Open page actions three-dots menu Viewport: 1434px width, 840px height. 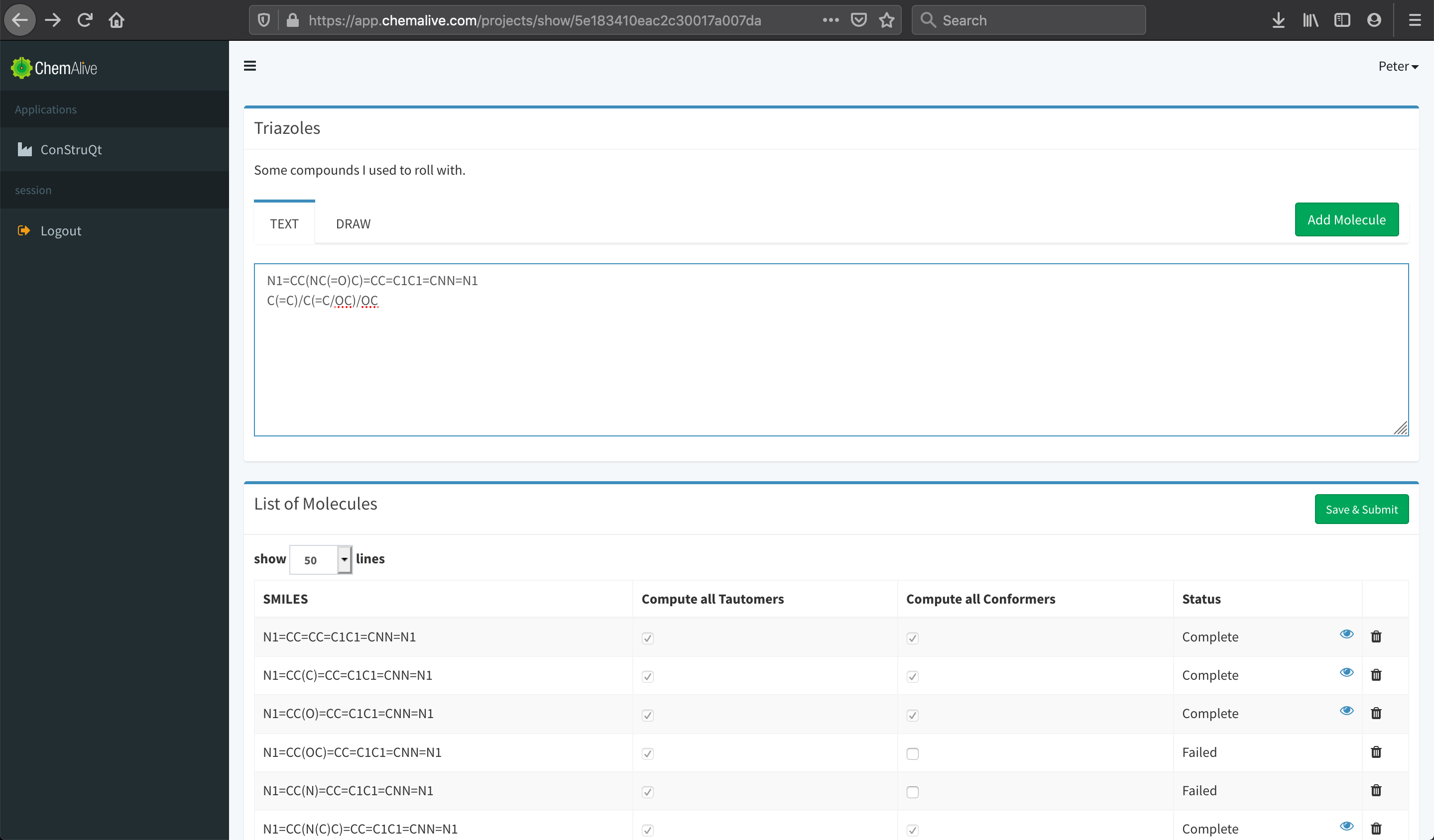[831, 20]
